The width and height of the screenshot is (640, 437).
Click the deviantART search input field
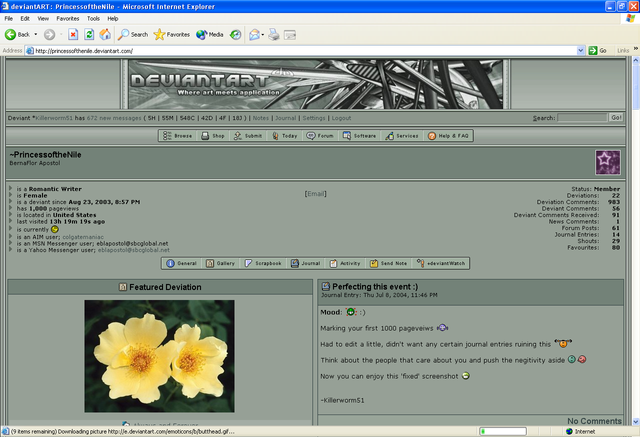coord(581,118)
